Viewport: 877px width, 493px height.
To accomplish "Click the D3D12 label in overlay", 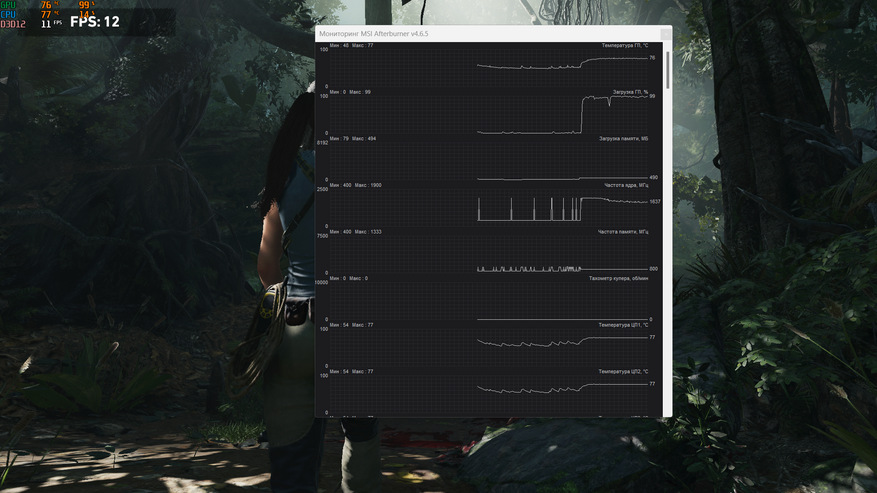I will pyautogui.click(x=13, y=23).
